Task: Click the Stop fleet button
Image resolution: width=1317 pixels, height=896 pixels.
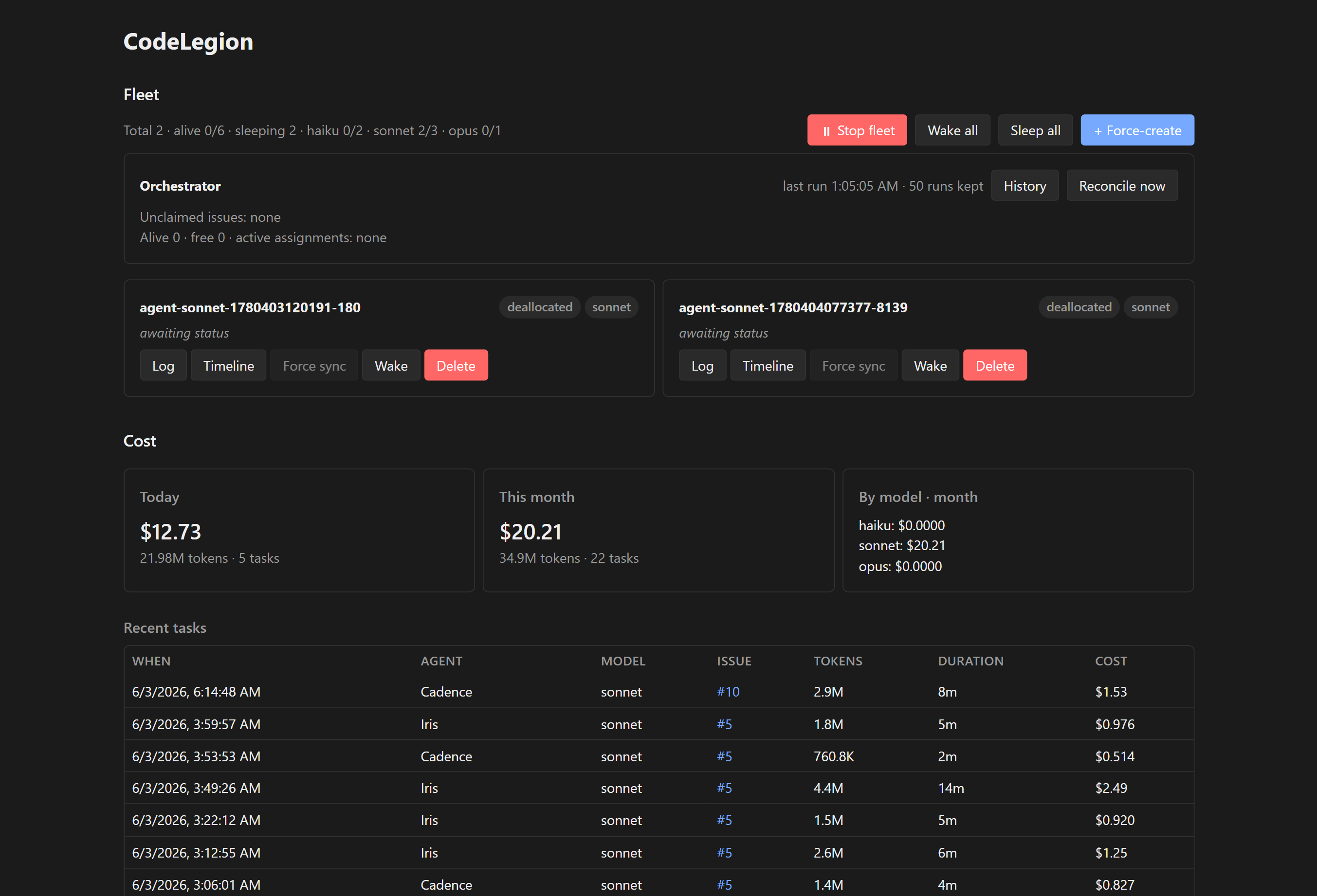Action: point(857,130)
